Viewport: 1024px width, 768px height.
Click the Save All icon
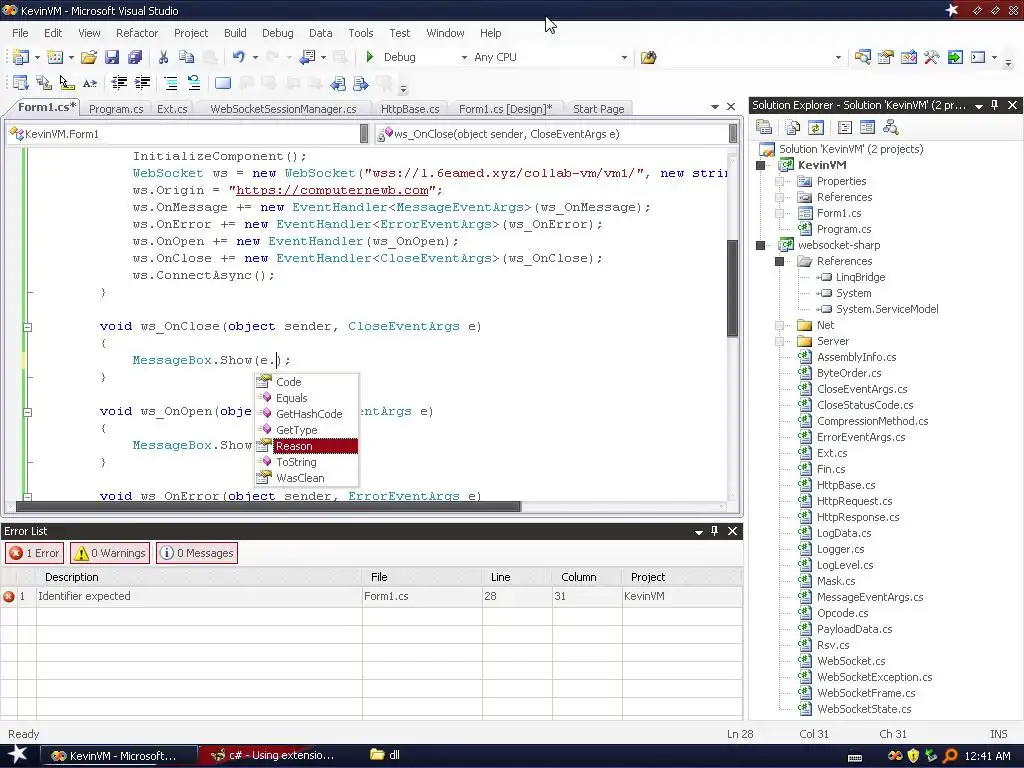click(135, 57)
